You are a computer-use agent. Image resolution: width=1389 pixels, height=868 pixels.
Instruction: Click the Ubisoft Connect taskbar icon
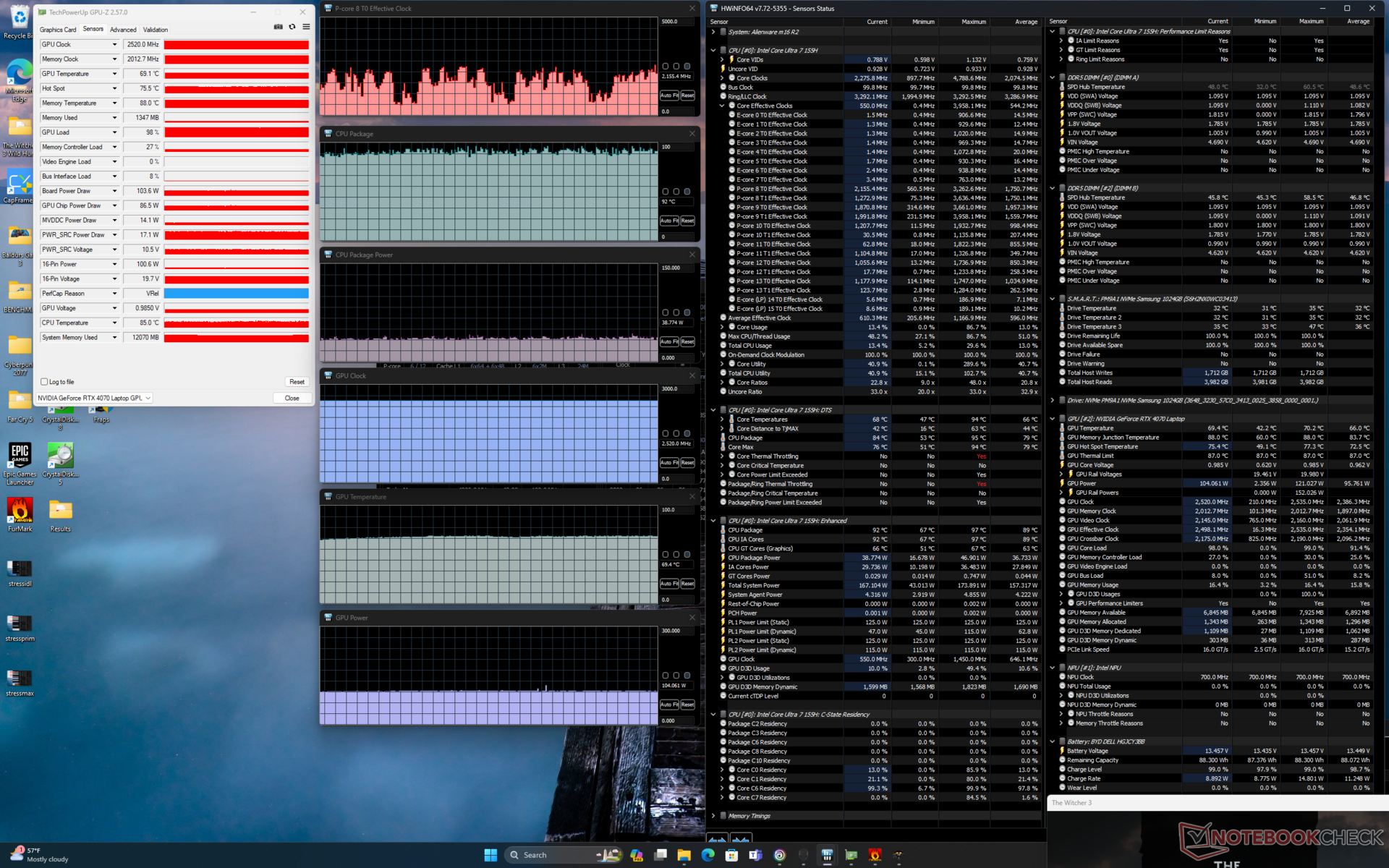pos(779,855)
